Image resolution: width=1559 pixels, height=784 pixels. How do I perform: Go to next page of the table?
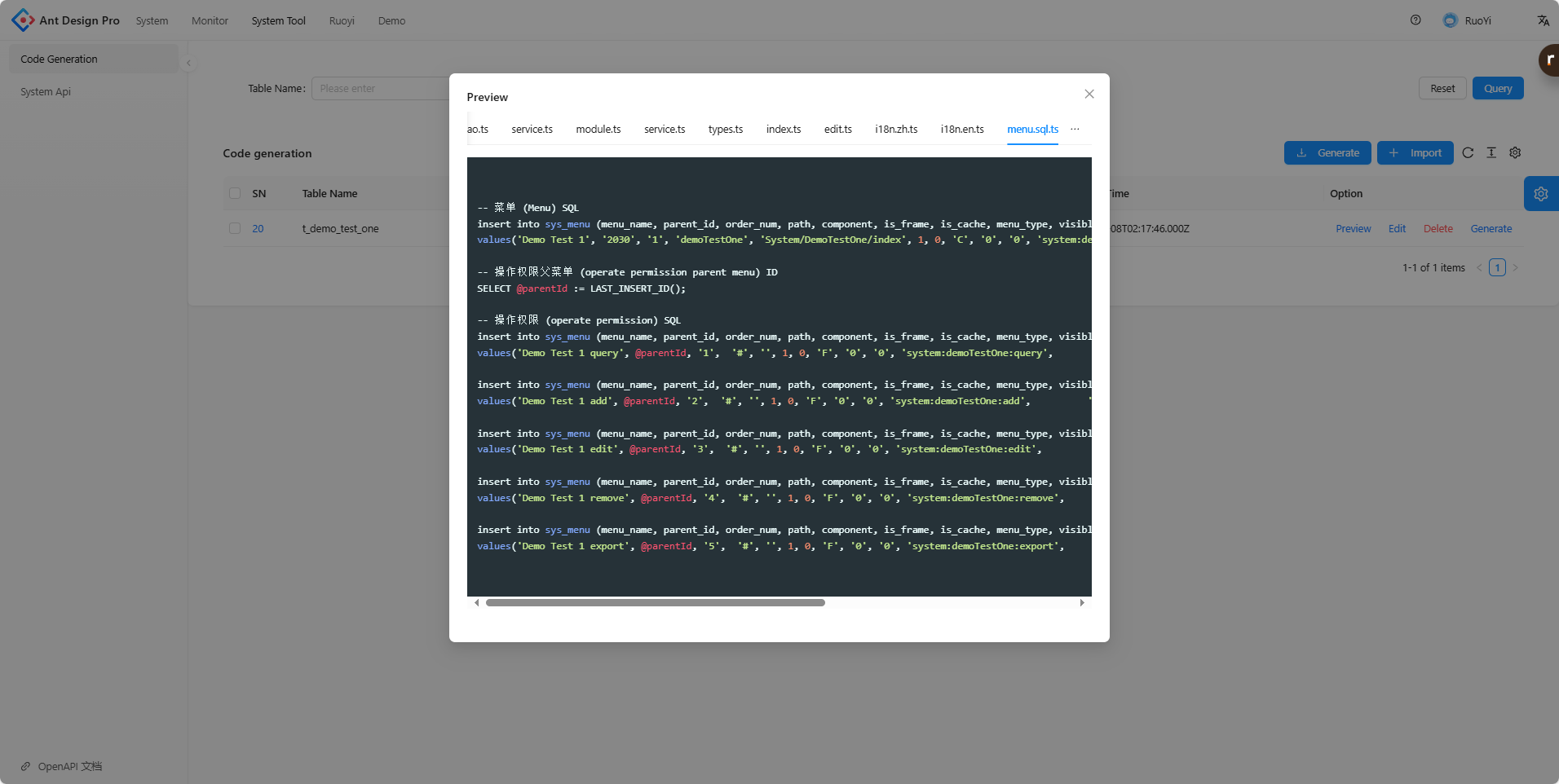(1515, 267)
